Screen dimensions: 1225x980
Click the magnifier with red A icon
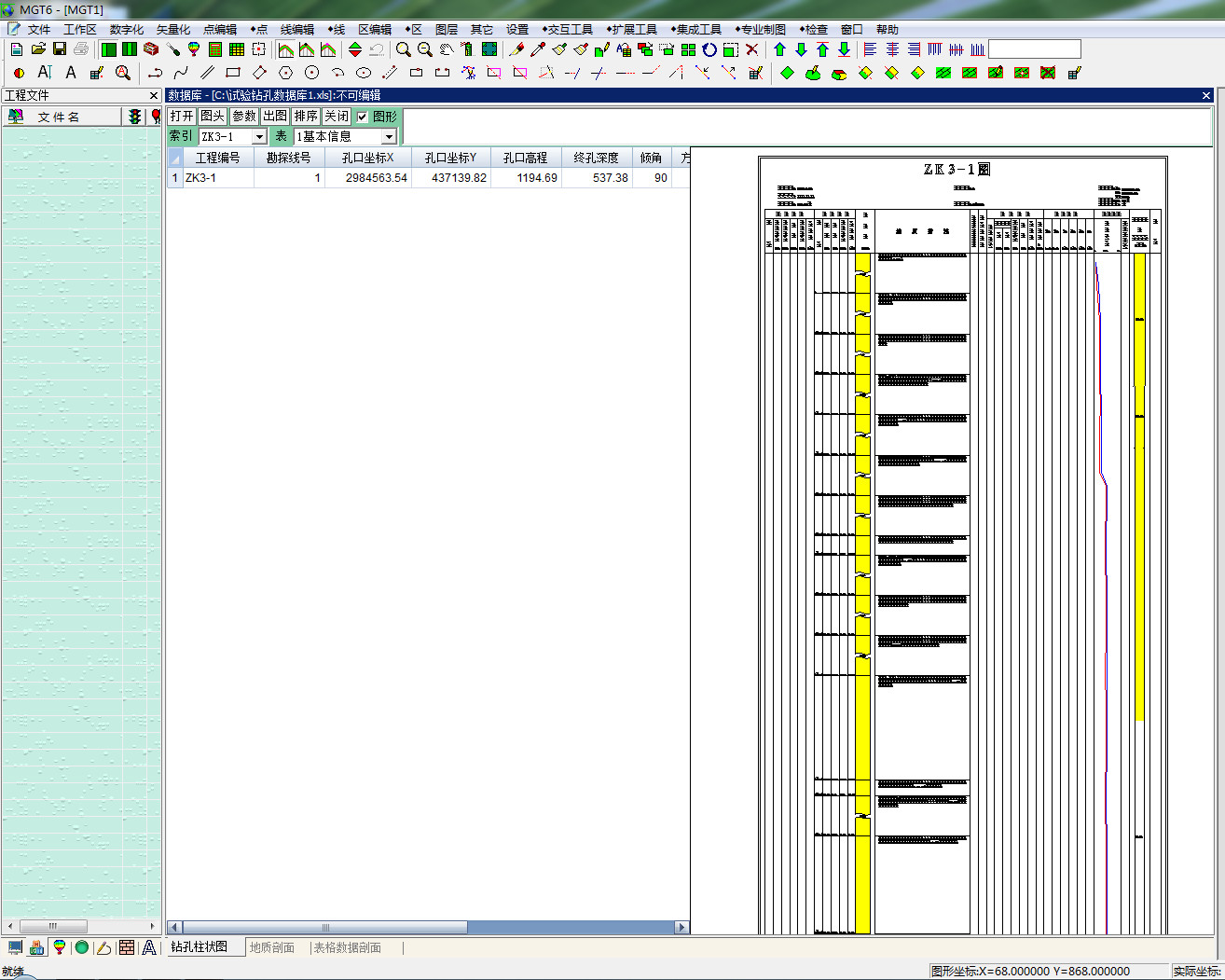point(123,73)
